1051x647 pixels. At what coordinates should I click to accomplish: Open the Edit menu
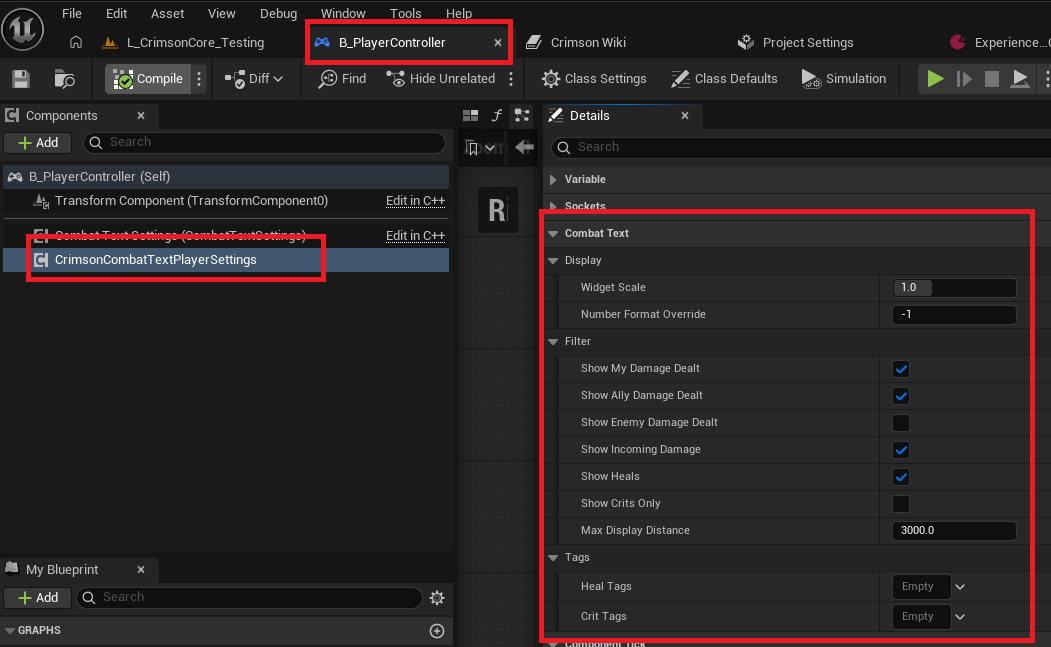tap(116, 13)
